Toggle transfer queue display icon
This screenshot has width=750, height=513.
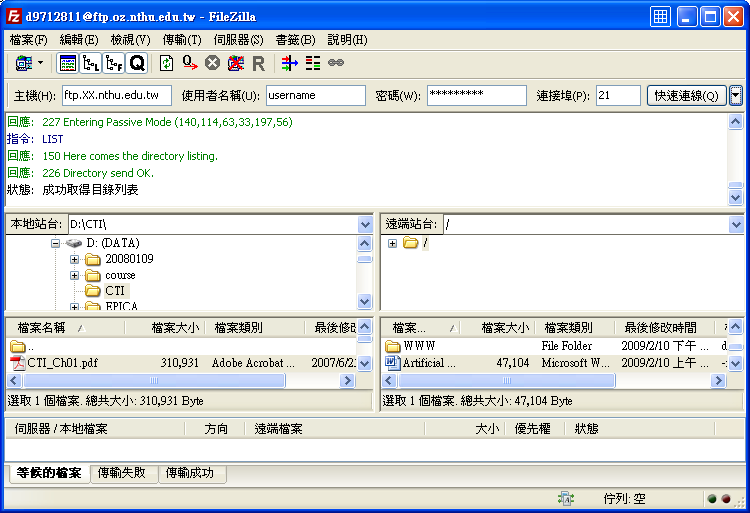136,63
